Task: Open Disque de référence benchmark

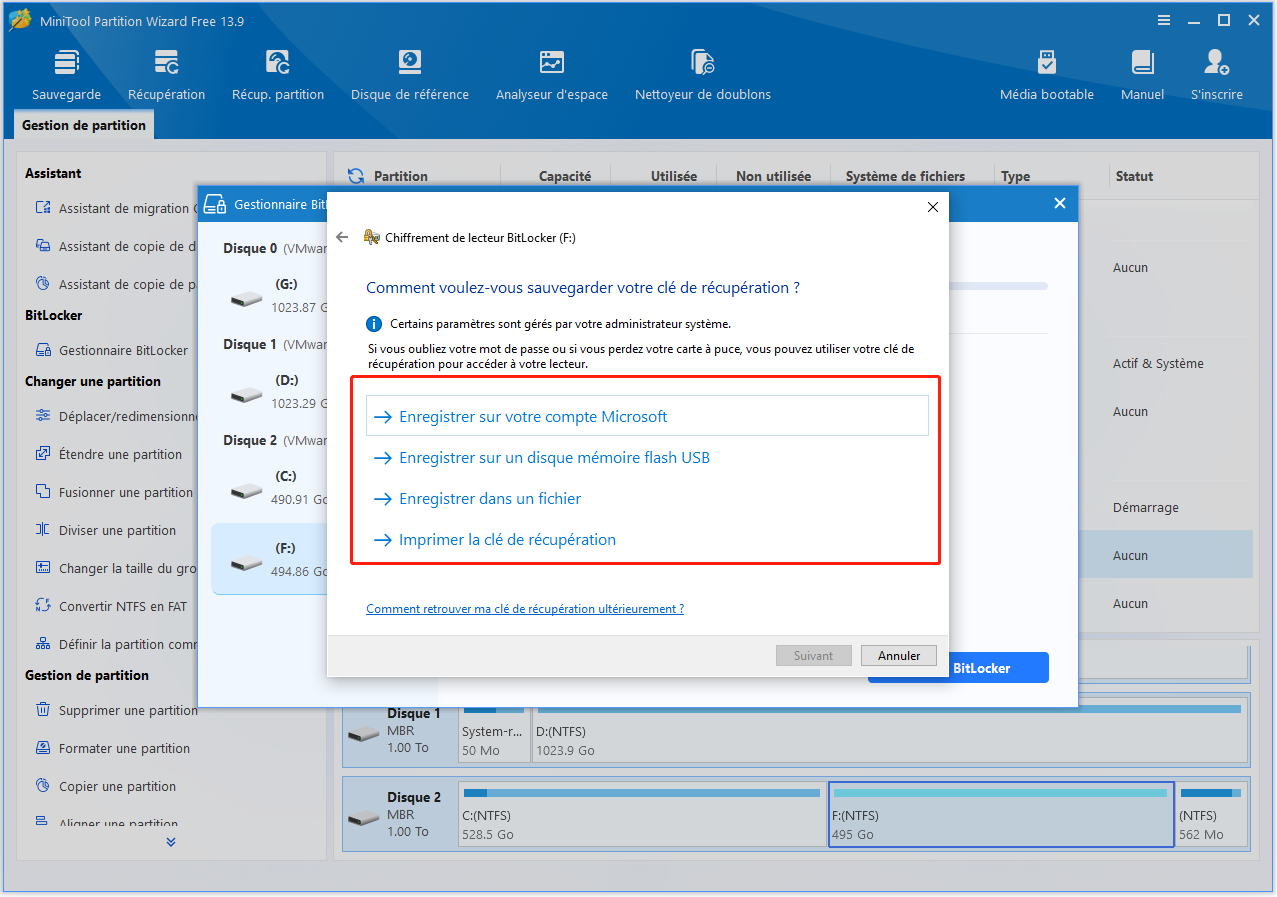Action: coord(409,75)
